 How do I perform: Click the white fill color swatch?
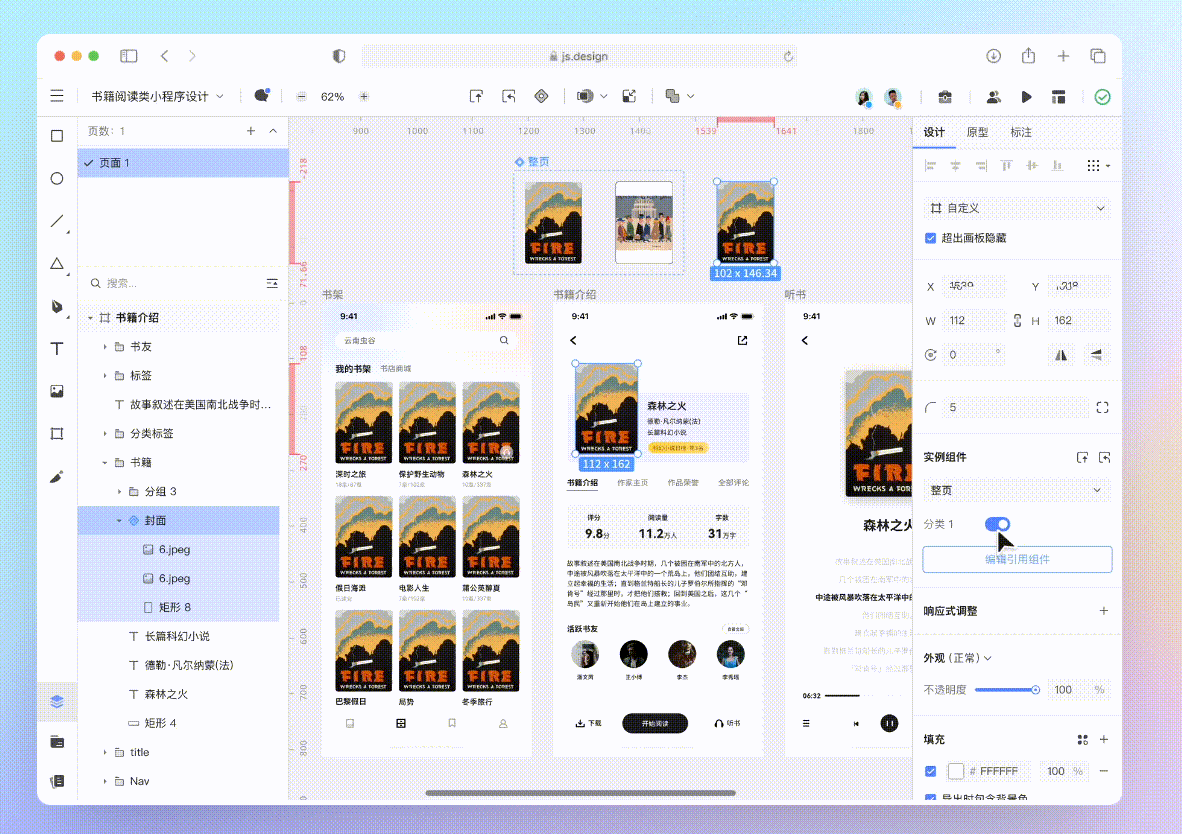click(x=956, y=771)
